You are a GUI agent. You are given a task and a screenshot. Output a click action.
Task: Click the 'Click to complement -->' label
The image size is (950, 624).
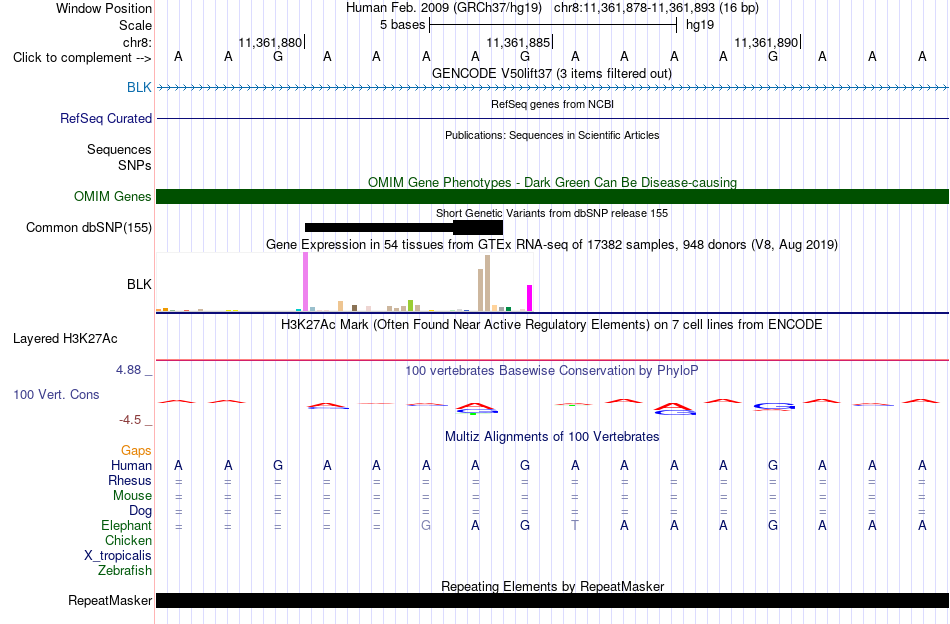pyautogui.click(x=82, y=58)
